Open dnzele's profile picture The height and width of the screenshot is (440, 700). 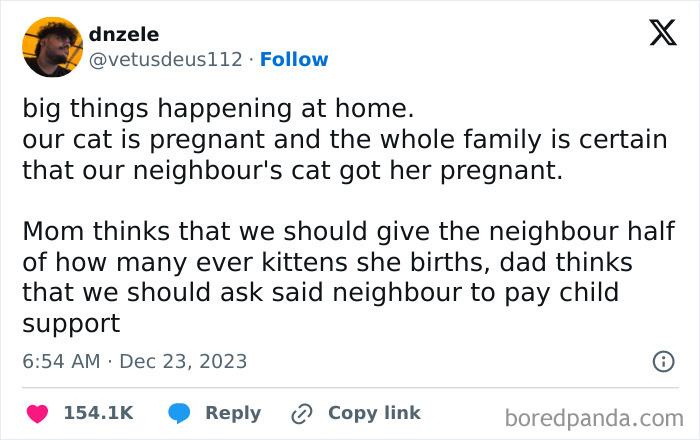pos(51,47)
